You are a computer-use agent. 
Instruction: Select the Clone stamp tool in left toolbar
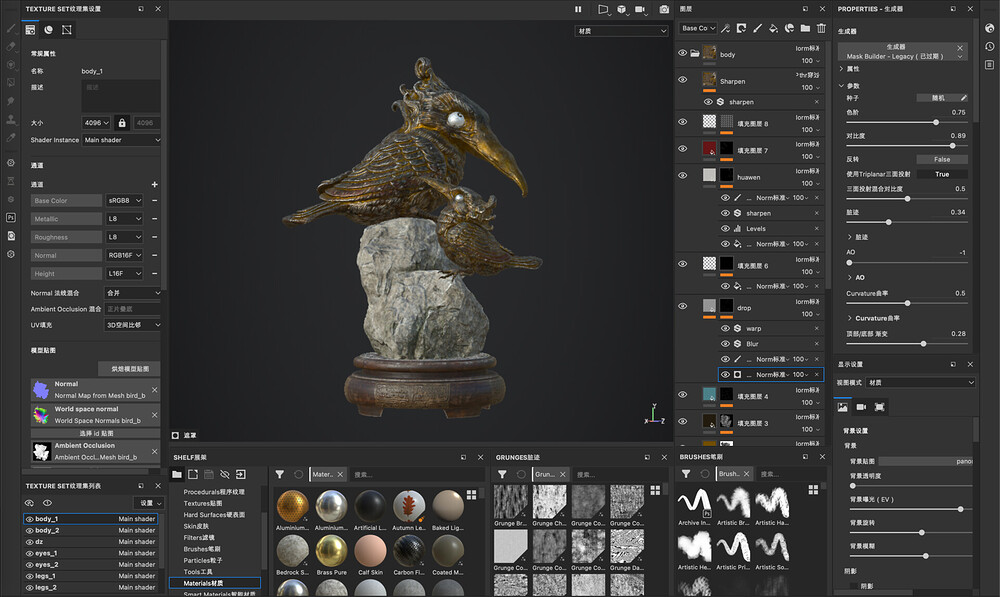coord(11,119)
